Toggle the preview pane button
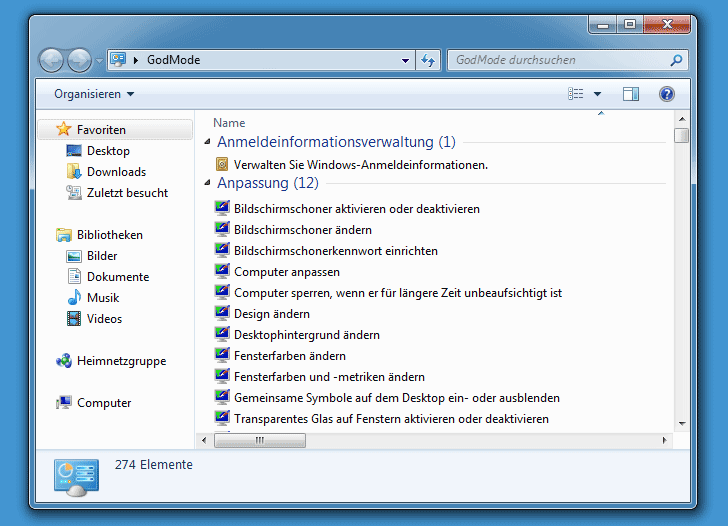This screenshot has width=728, height=526. click(630, 94)
